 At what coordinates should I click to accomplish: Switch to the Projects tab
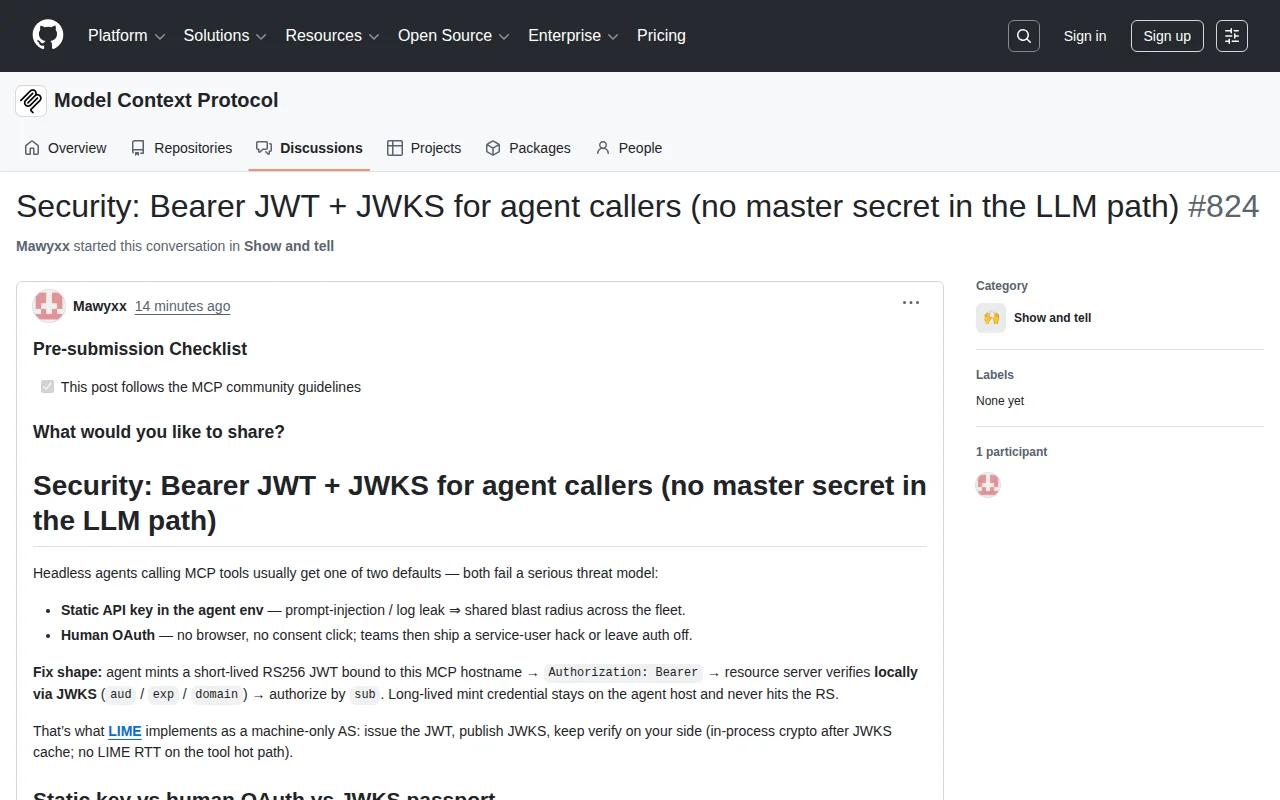[424, 148]
